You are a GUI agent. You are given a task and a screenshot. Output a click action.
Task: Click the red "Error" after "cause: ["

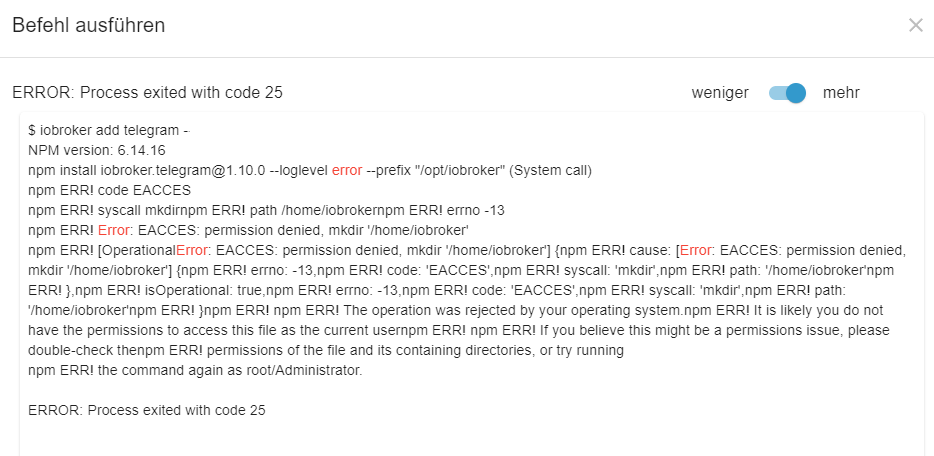click(696, 250)
